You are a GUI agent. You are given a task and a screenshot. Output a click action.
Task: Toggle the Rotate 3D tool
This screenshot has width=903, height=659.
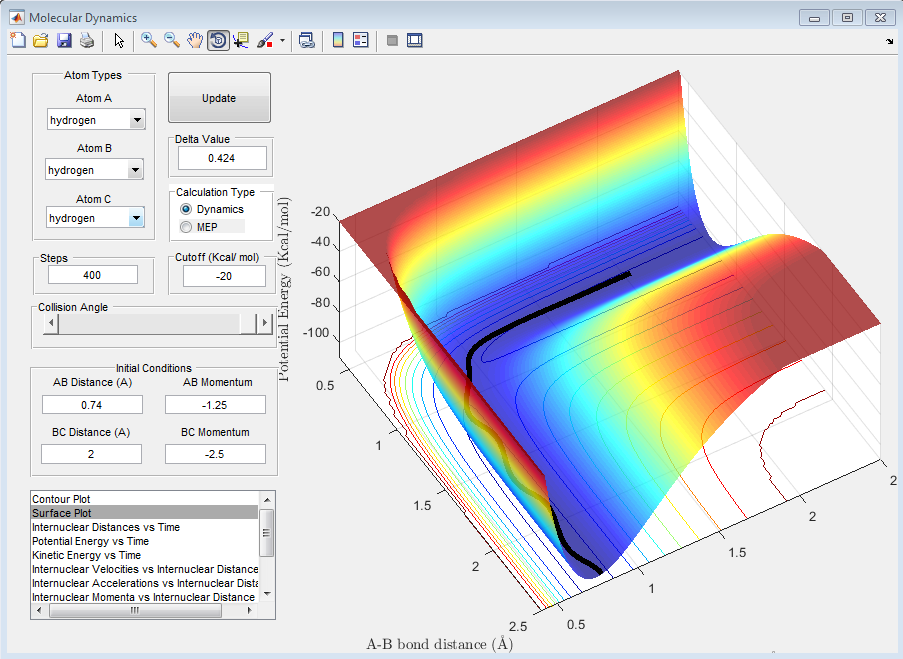(218, 41)
